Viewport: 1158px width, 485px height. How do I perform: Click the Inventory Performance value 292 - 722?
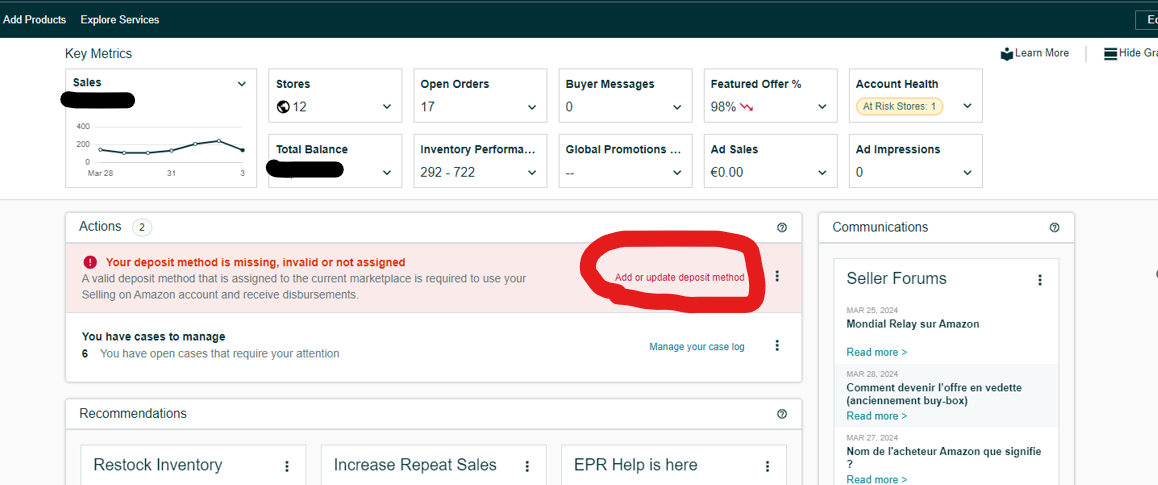[x=448, y=173]
